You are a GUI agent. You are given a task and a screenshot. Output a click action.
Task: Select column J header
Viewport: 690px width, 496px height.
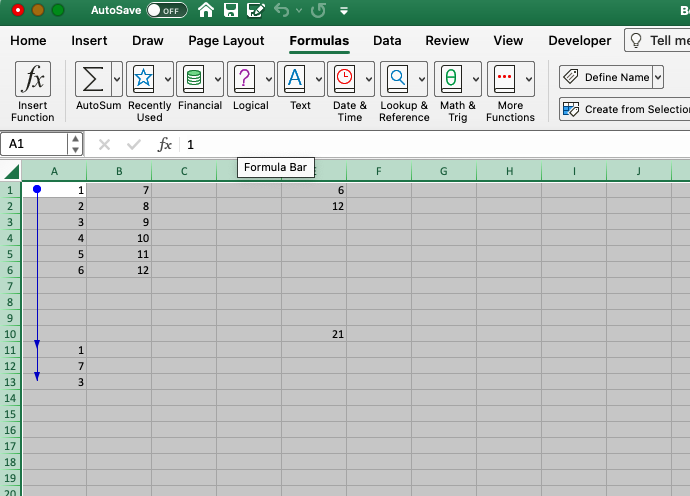[639, 171]
